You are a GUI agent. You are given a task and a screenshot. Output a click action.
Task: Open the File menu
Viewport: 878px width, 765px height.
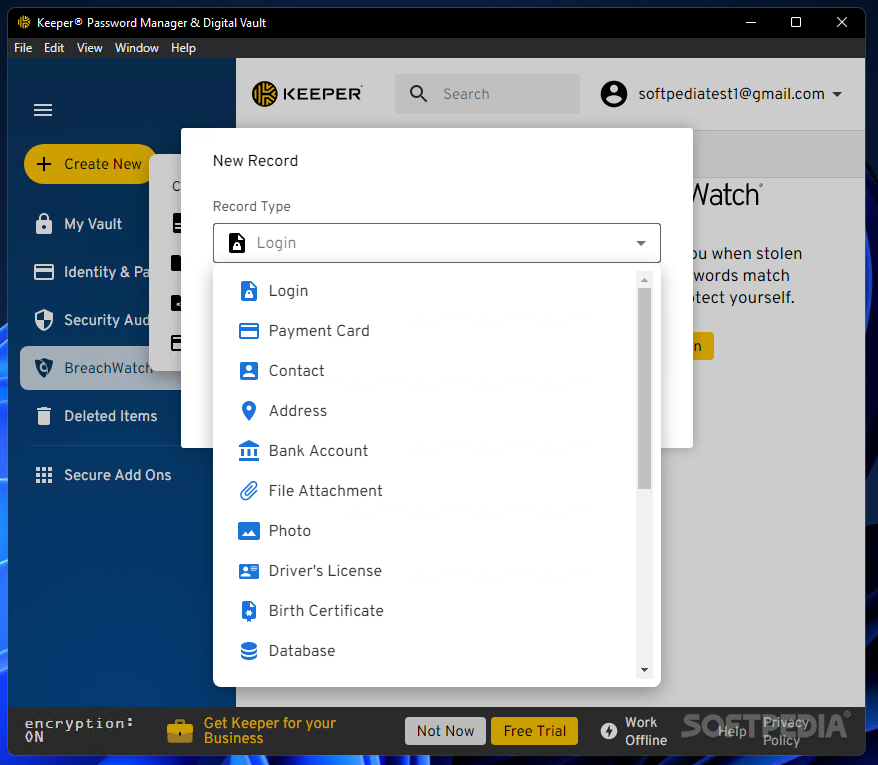pos(23,48)
